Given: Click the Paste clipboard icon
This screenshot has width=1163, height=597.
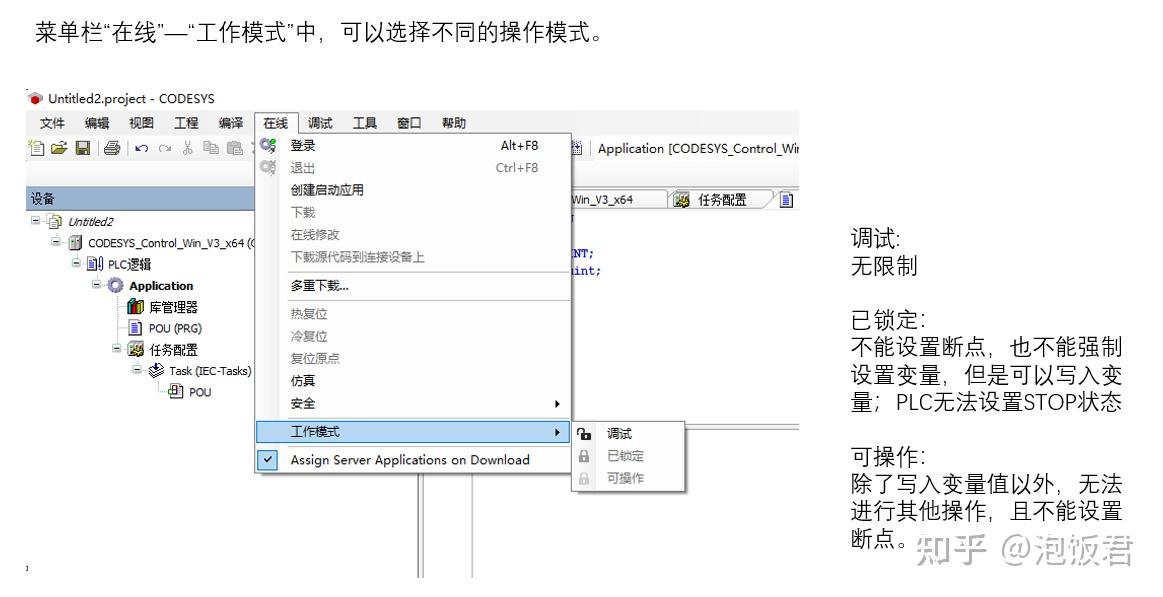Looking at the screenshot, I should (234, 148).
